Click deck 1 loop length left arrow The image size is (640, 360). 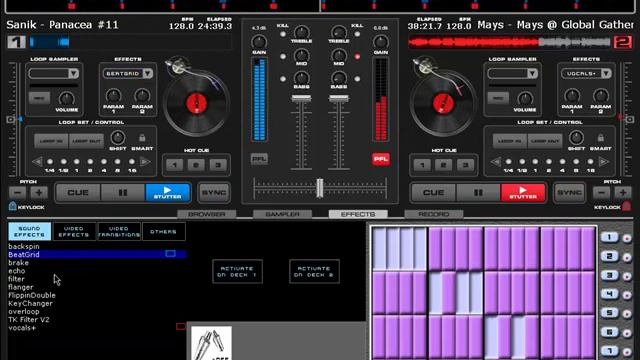[x=37, y=162]
